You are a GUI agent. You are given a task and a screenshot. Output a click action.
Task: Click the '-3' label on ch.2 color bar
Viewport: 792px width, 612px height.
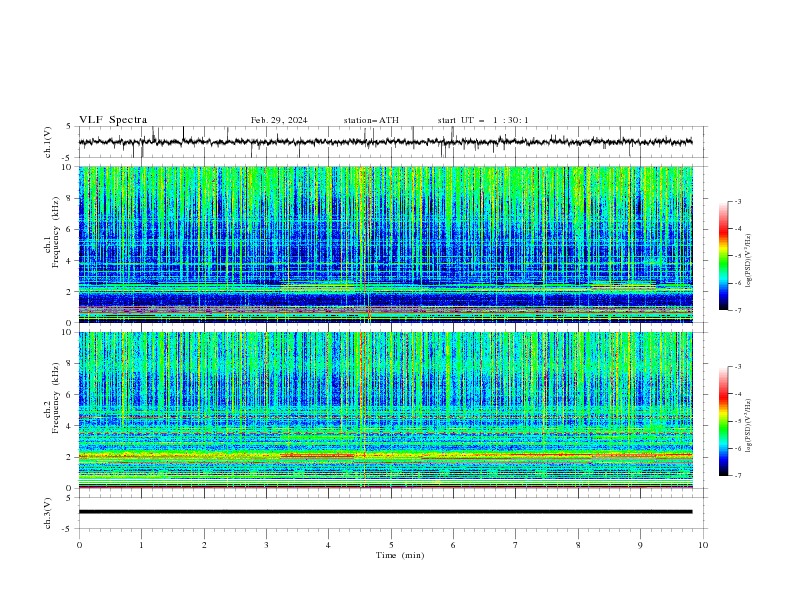click(738, 367)
